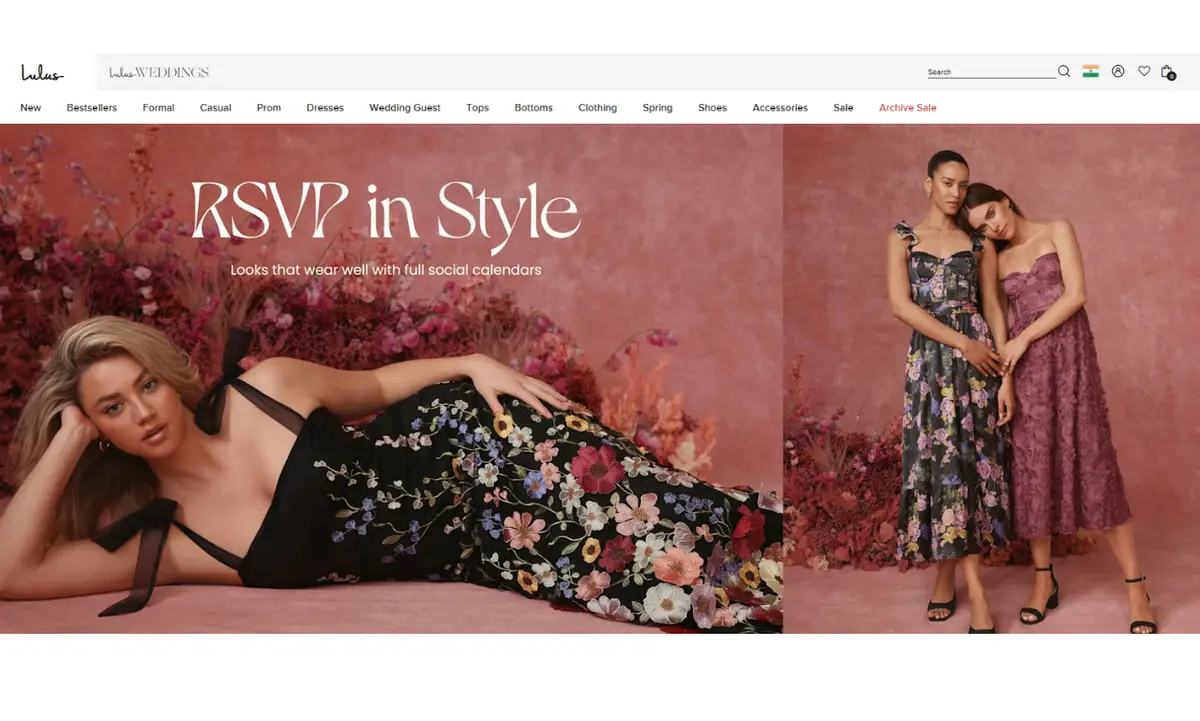The width and height of the screenshot is (1200, 721).
Task: Click 'Looks that wear well with full social calendars'
Action: tap(385, 270)
